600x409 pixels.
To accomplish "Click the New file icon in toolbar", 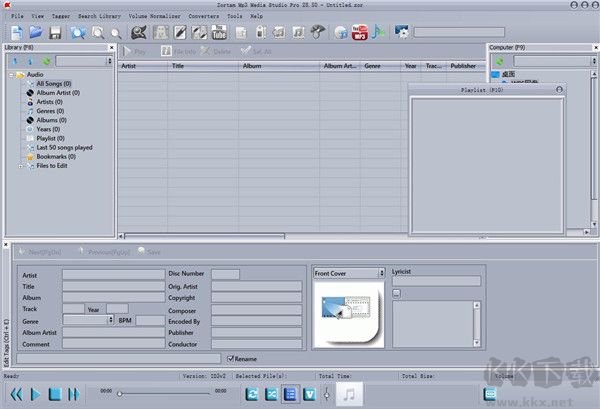I will pyautogui.click(x=16, y=33).
